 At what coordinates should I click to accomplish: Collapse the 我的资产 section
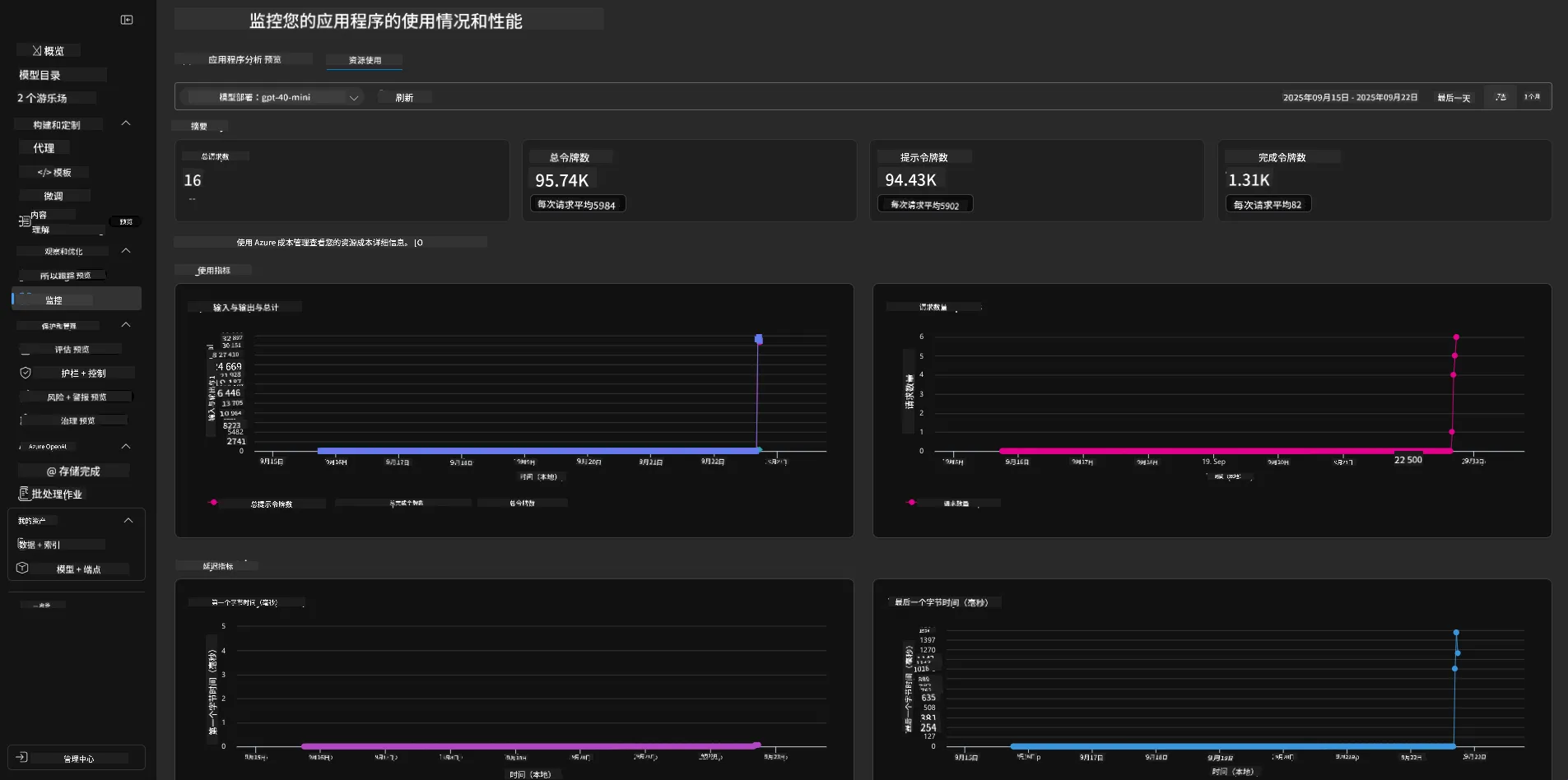pos(128,520)
